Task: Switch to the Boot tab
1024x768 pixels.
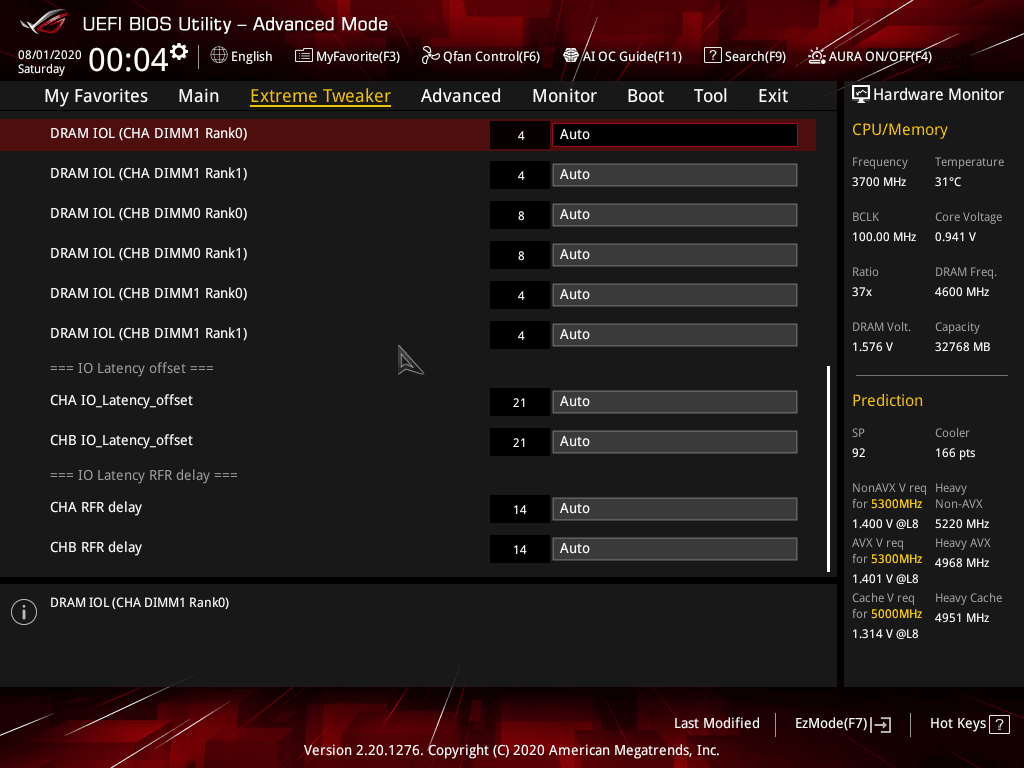Action: point(645,95)
